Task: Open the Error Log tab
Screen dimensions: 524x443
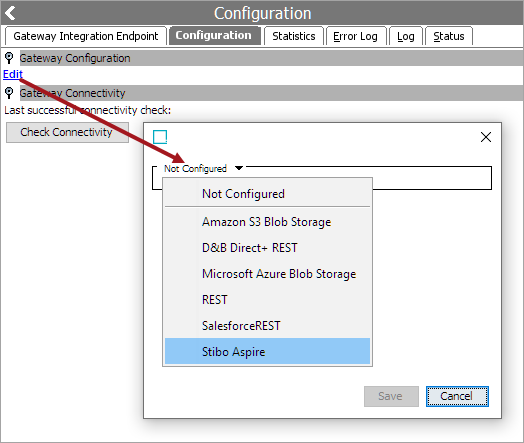Action: [356, 36]
